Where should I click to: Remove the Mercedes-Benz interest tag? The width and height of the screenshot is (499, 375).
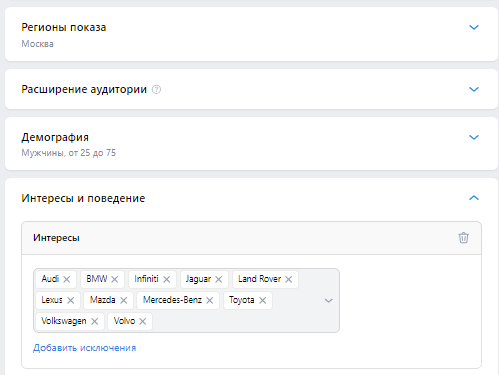coord(210,300)
